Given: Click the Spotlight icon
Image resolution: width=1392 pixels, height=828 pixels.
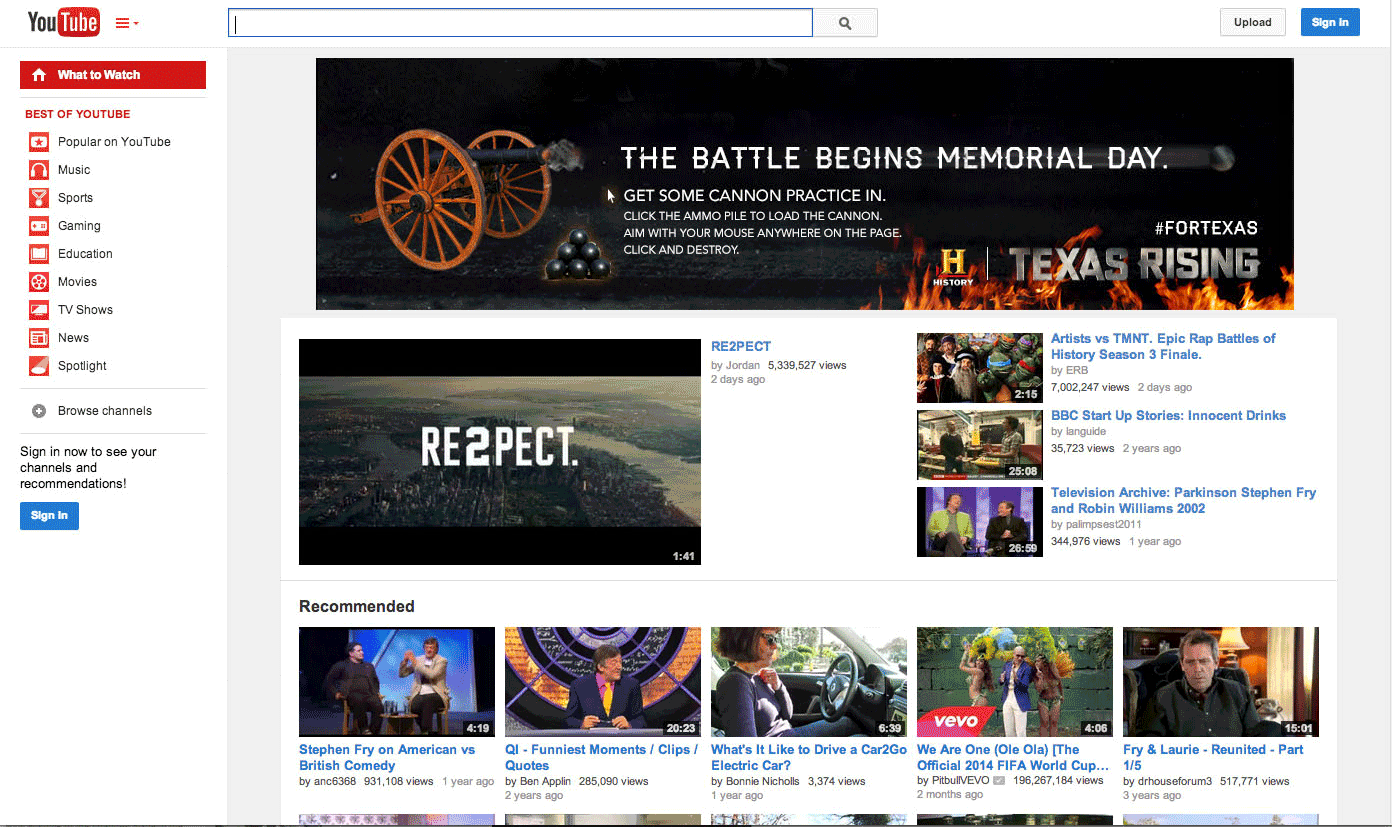Looking at the screenshot, I should tap(39, 366).
